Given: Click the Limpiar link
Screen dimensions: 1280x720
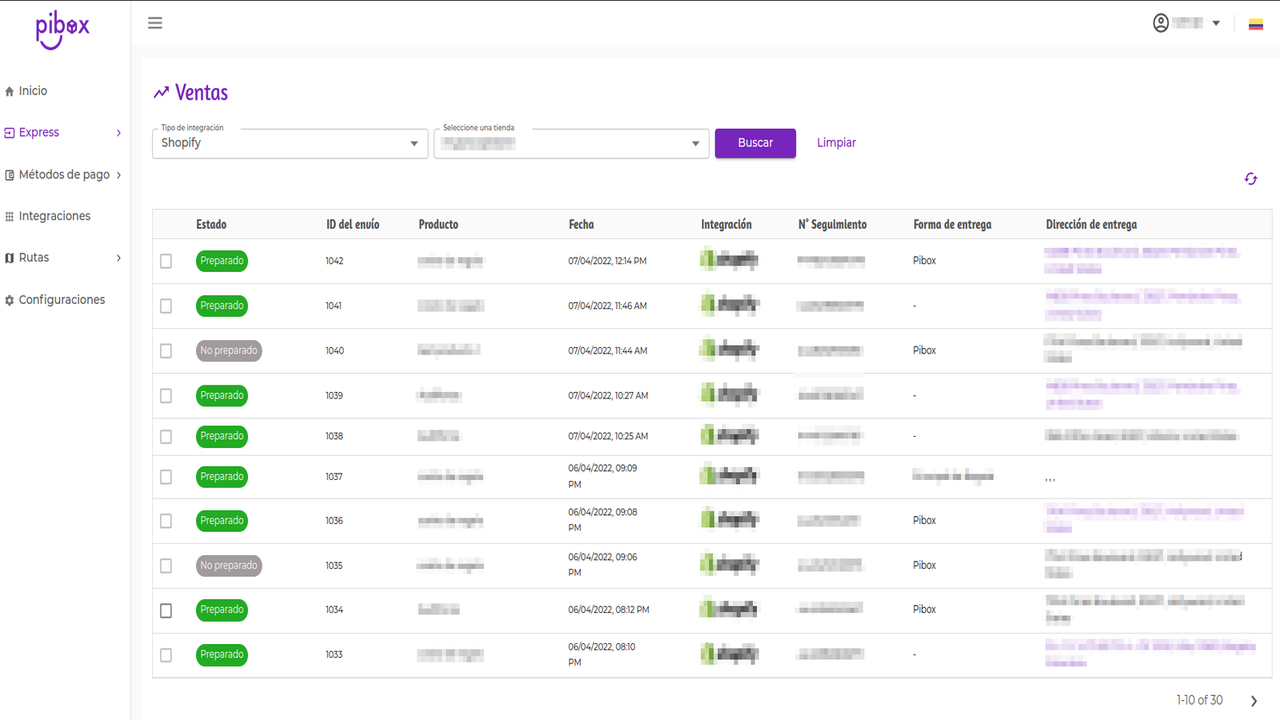Looking at the screenshot, I should click(836, 143).
